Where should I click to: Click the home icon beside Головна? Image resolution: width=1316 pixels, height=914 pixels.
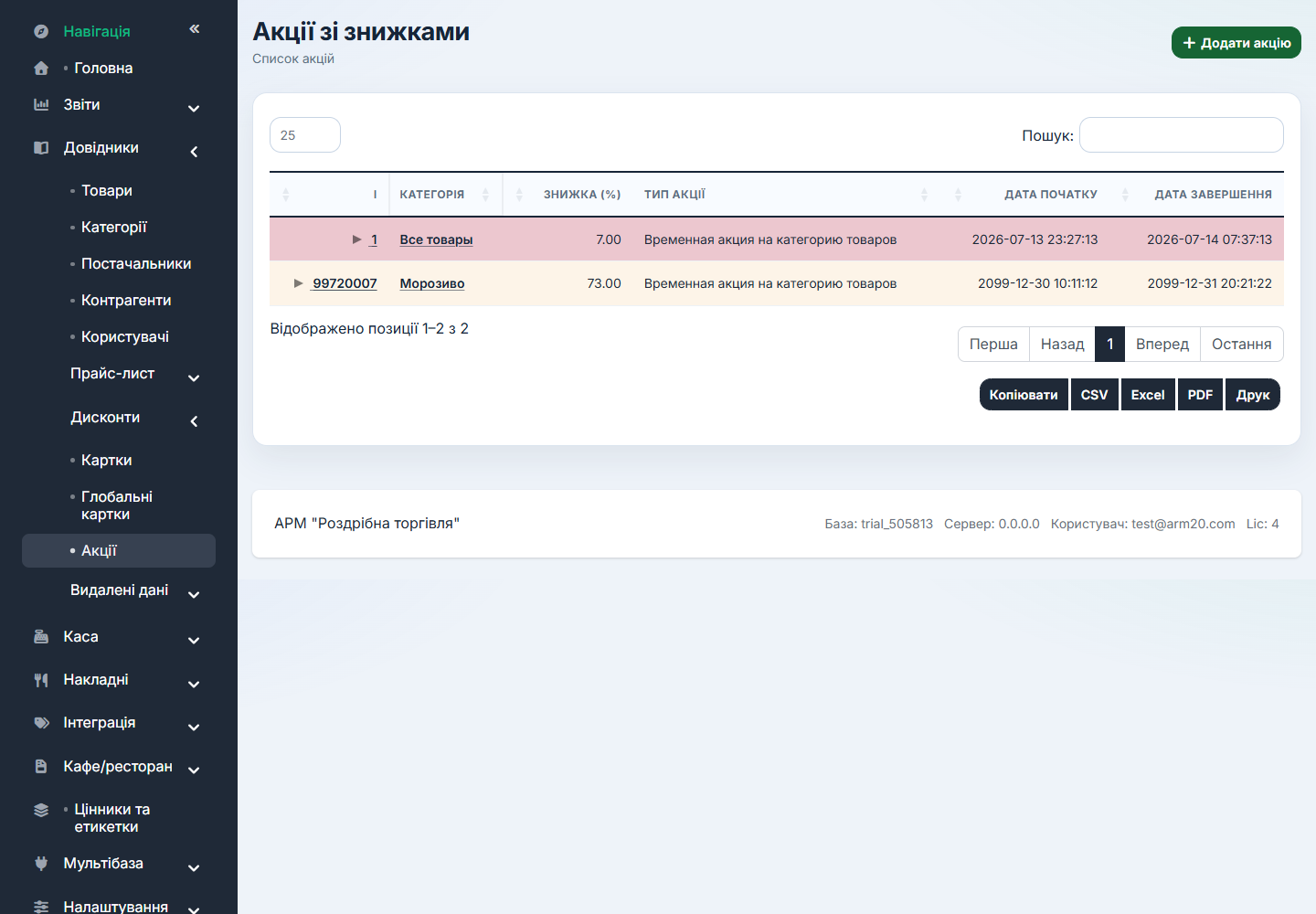(41, 68)
